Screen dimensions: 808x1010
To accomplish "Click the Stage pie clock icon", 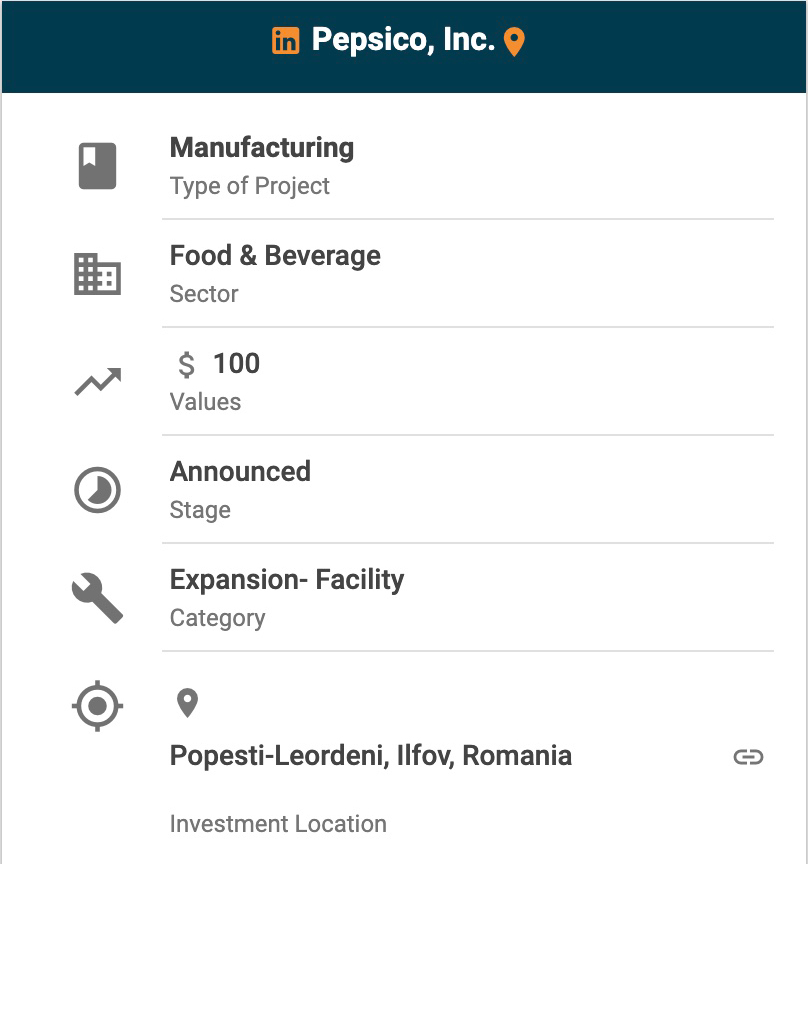I will [x=98, y=490].
